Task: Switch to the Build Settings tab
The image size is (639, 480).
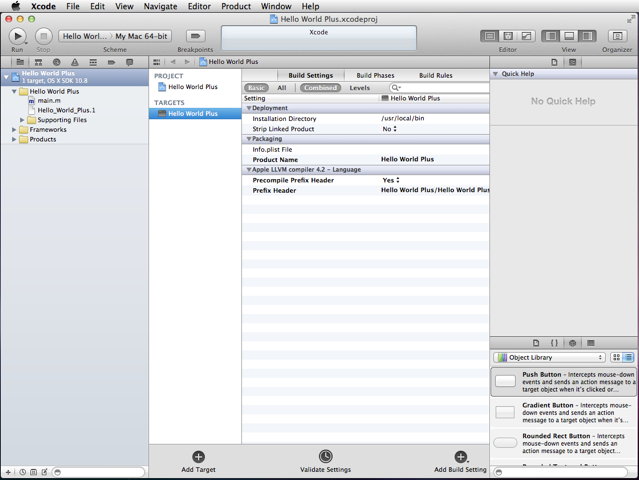Action: [x=311, y=75]
